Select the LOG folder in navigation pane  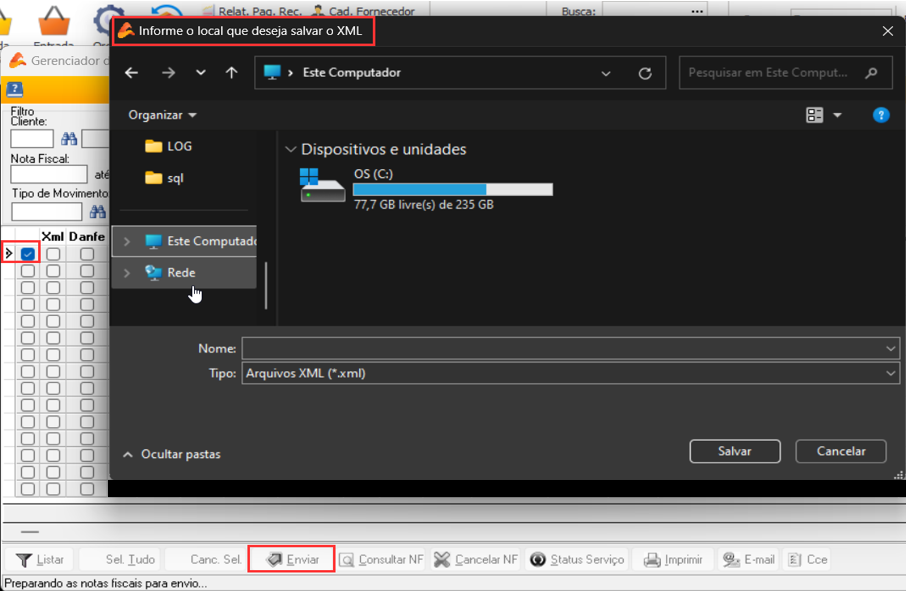tap(169, 146)
